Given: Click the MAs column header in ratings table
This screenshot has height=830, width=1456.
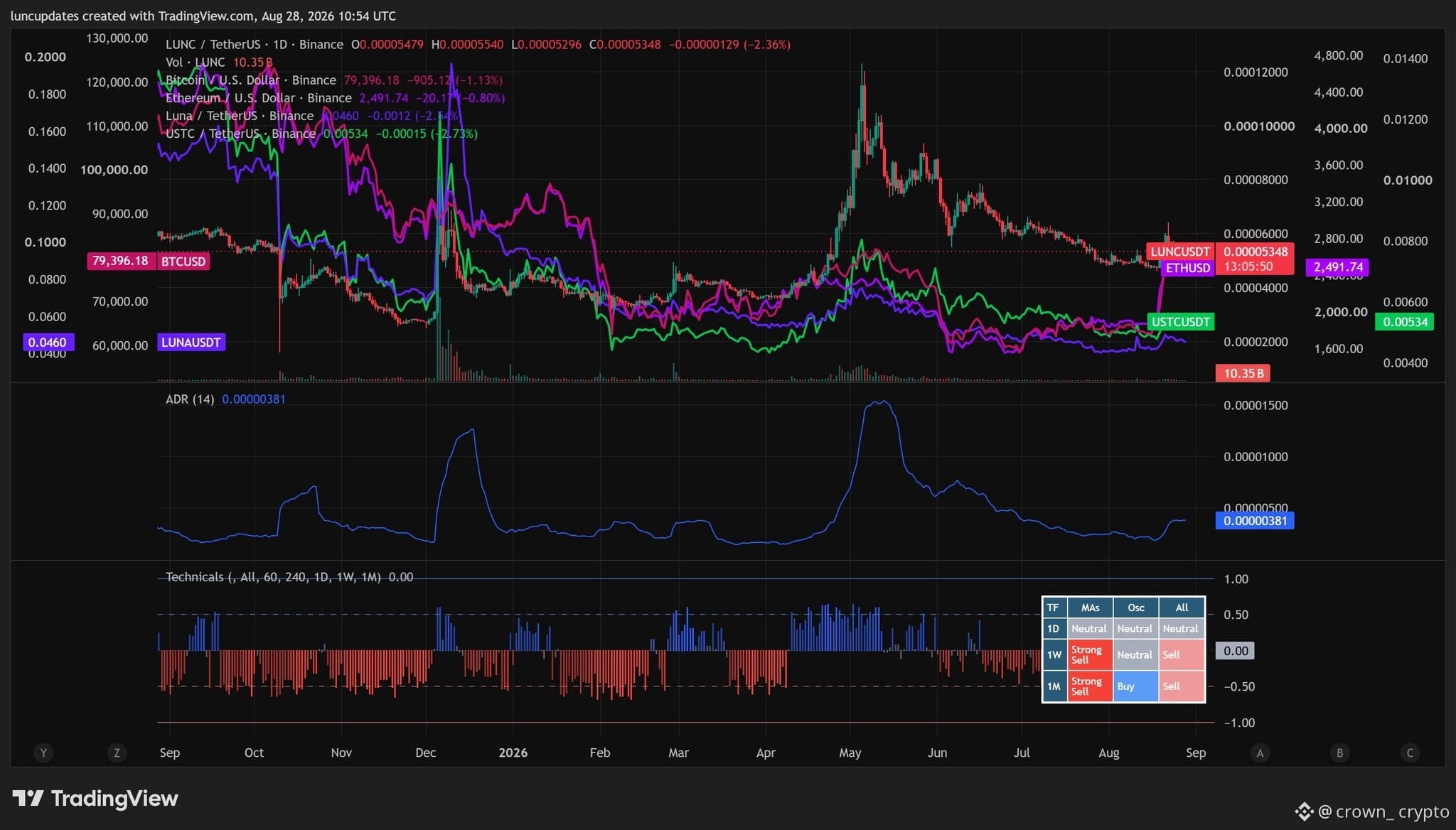Looking at the screenshot, I should coord(1090,608).
